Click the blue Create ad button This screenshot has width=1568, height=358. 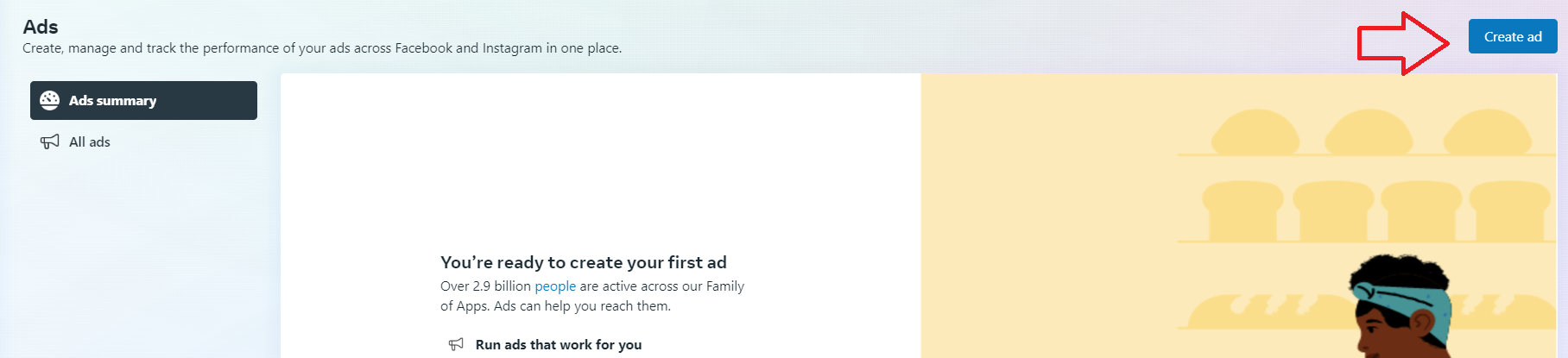pos(1513,36)
